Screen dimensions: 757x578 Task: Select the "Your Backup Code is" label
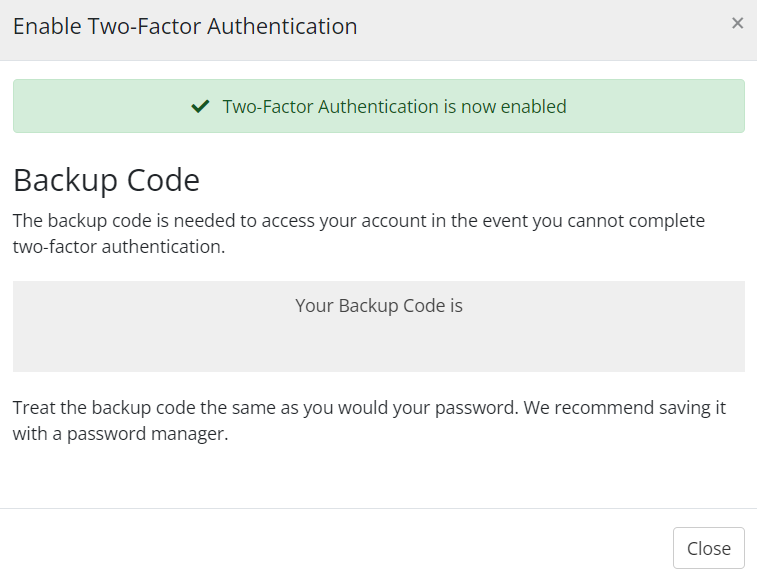point(379,305)
